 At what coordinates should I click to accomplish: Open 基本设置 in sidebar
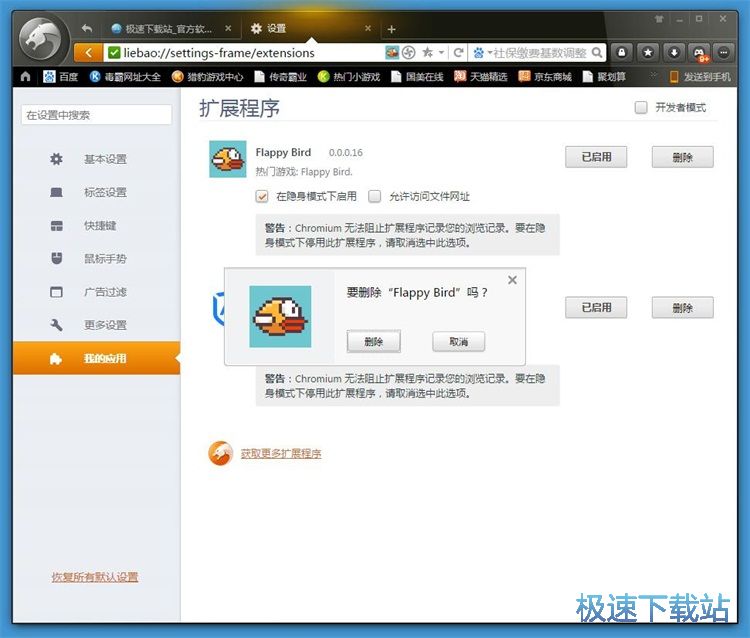(96, 159)
